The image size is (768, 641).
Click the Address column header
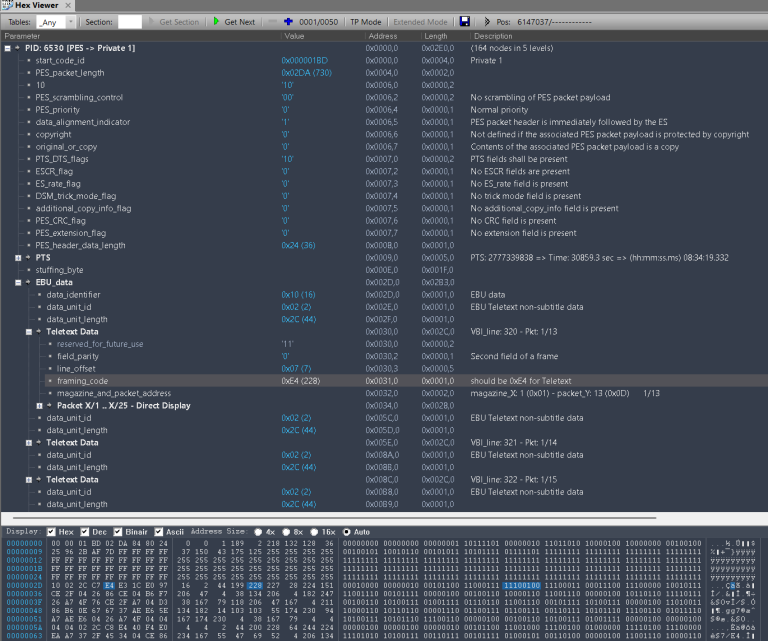click(x=383, y=36)
